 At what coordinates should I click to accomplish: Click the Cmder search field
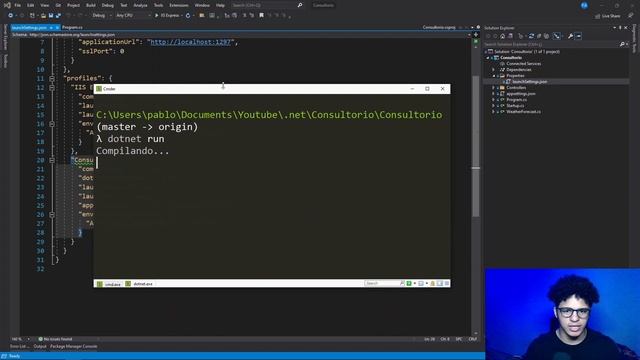pos(382,283)
